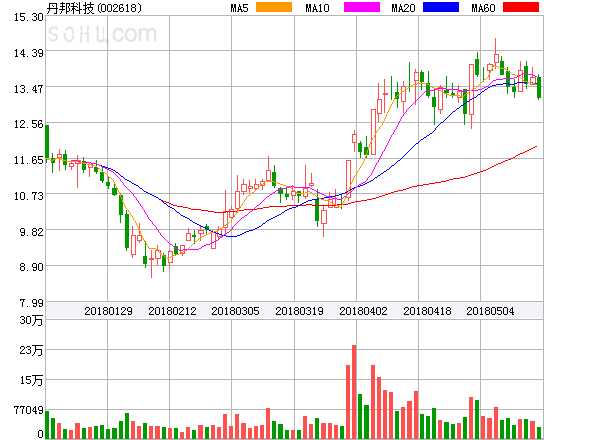Click the 8.90 price axis label
This screenshot has width=600, height=440.
point(31,267)
